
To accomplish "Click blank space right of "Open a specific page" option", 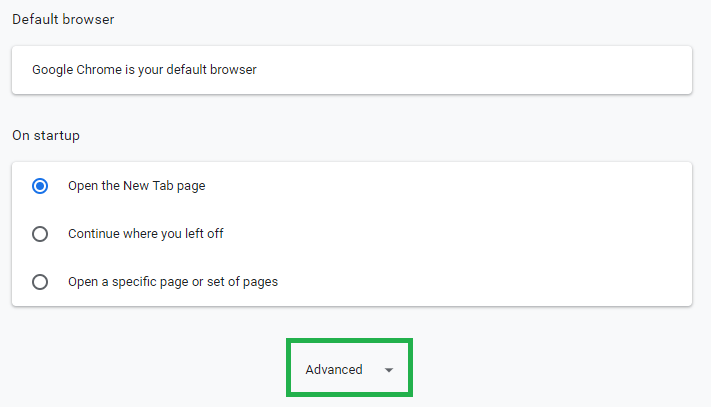I will pos(480,282).
